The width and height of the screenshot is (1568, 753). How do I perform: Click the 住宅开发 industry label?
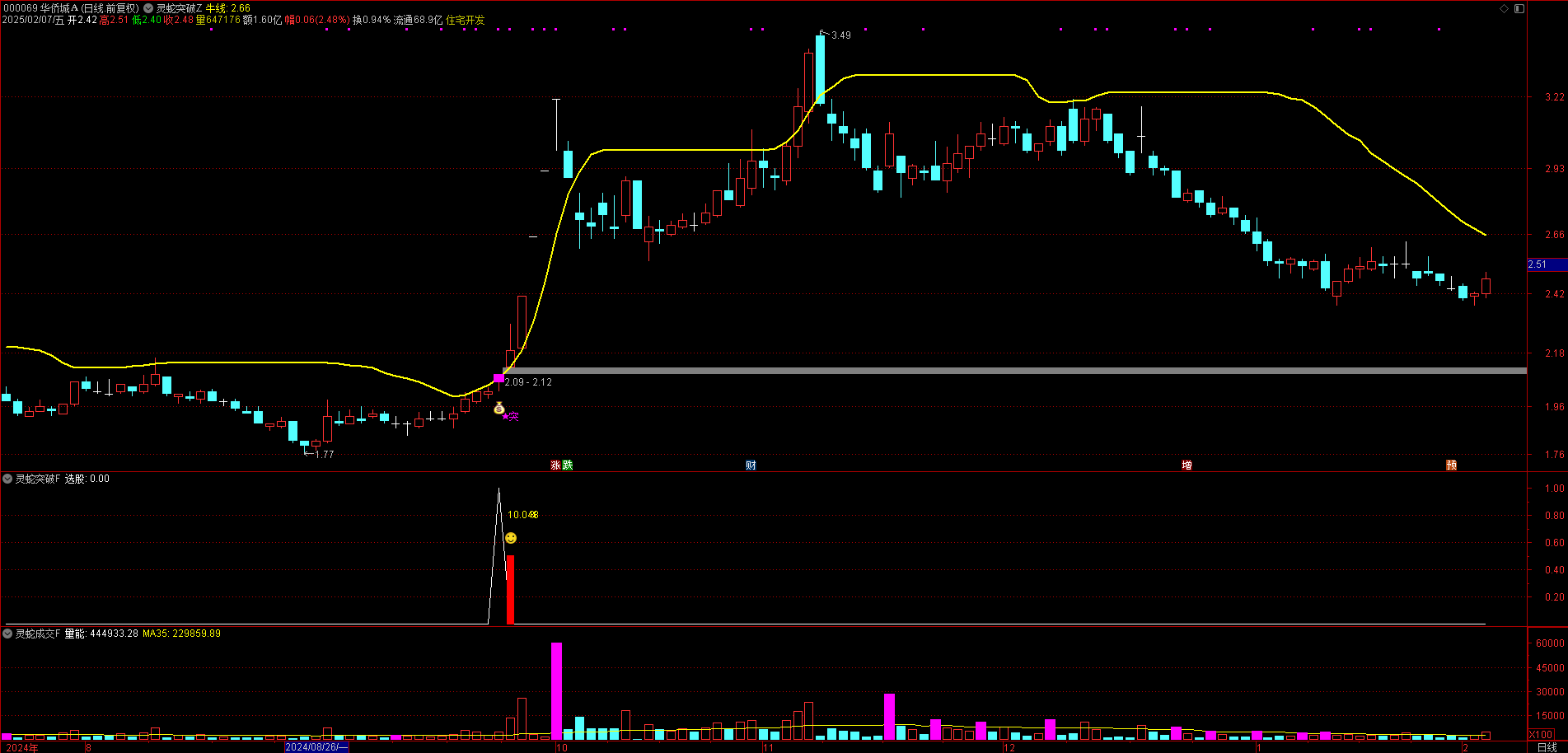click(x=466, y=20)
